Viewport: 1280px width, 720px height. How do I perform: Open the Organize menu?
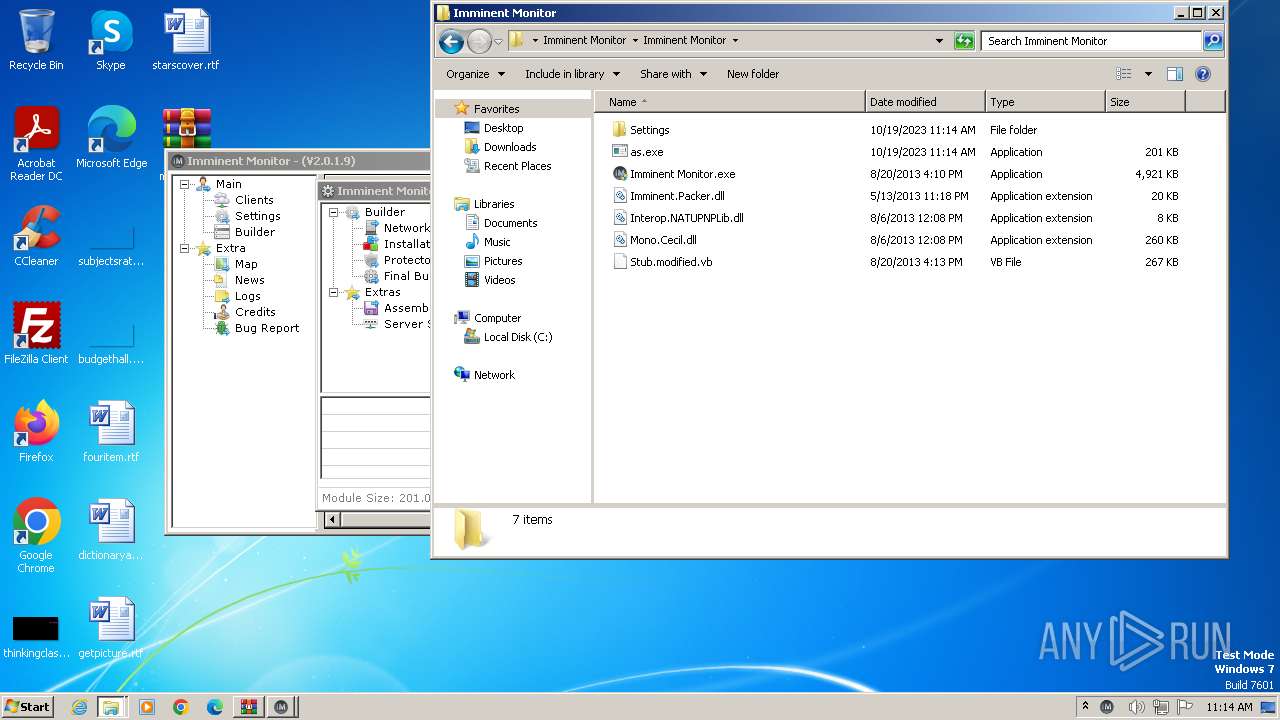pos(475,74)
